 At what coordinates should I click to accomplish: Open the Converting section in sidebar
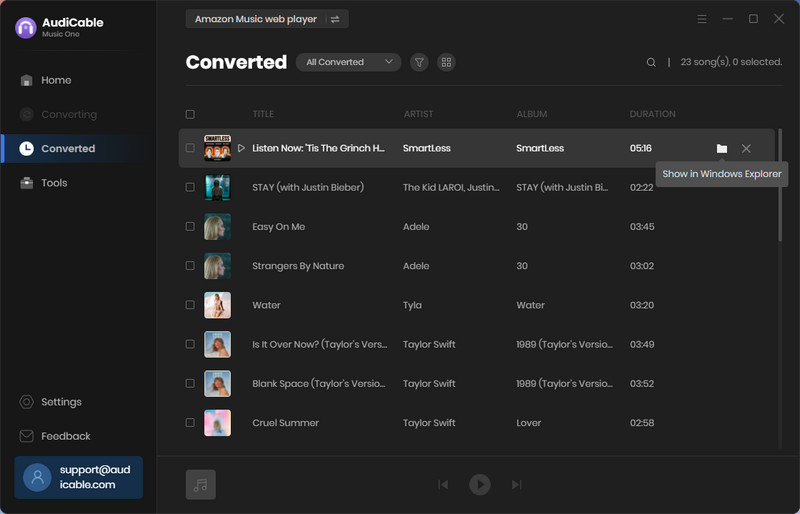pos(58,114)
